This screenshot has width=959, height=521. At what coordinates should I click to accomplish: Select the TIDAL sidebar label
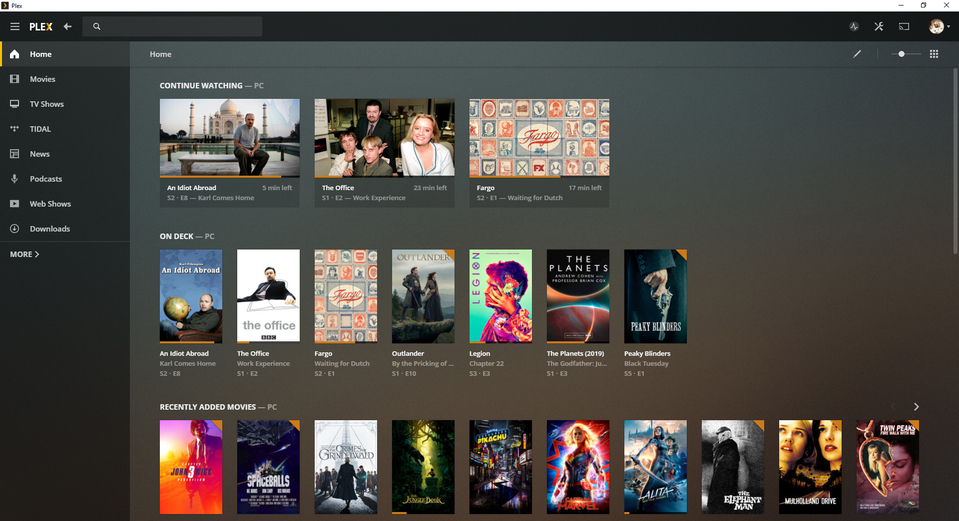coord(40,129)
